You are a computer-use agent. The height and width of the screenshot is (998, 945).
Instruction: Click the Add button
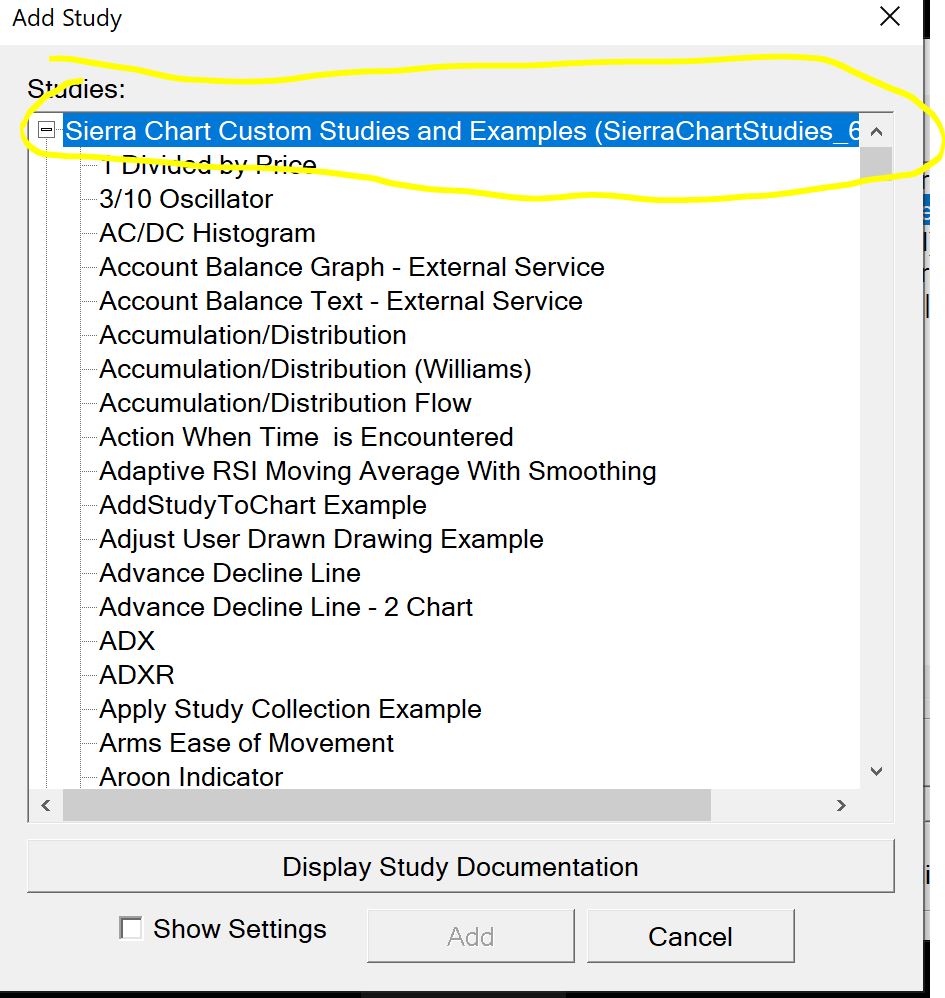pos(471,936)
